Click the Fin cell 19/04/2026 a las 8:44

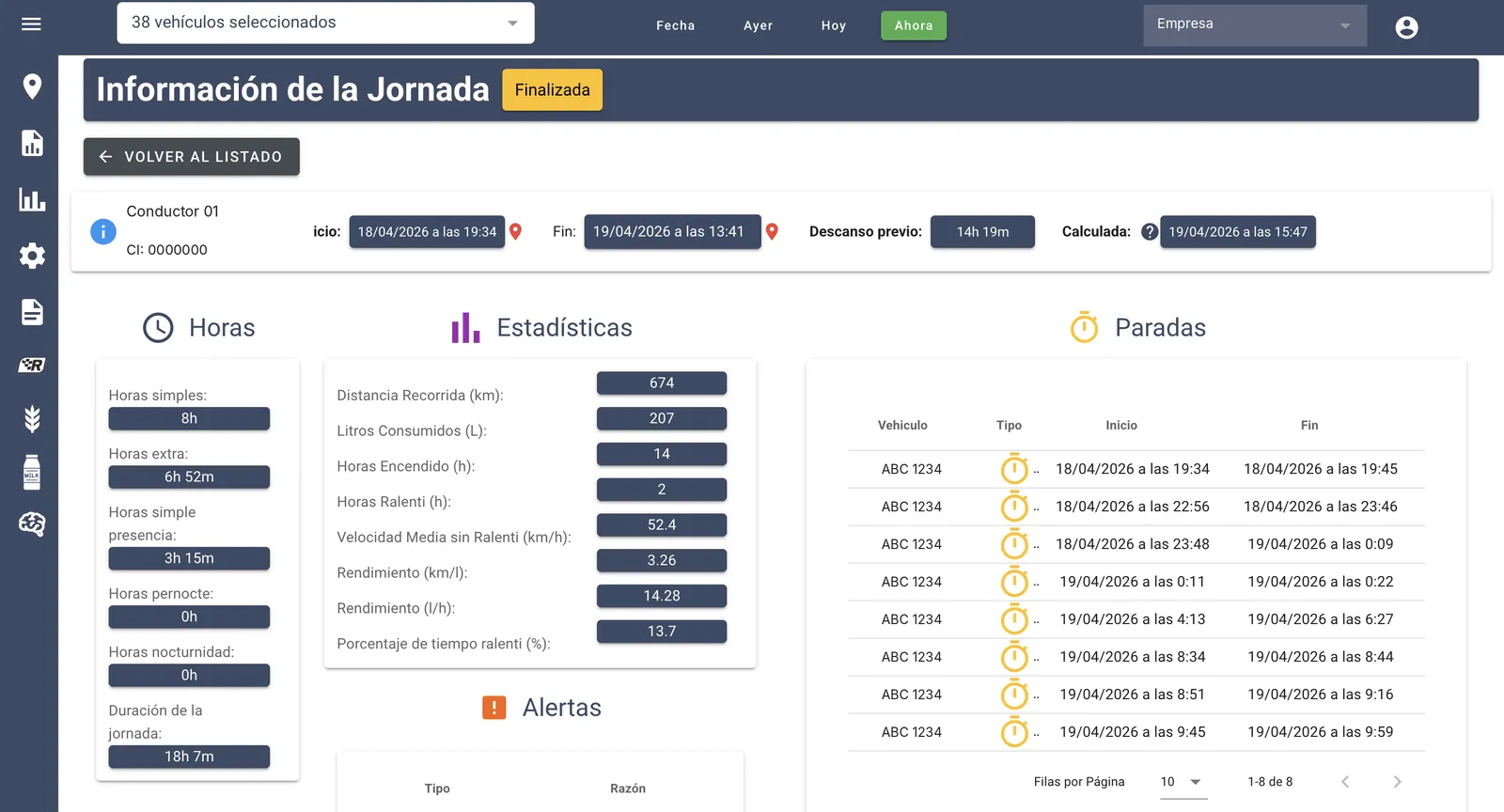(x=1321, y=657)
